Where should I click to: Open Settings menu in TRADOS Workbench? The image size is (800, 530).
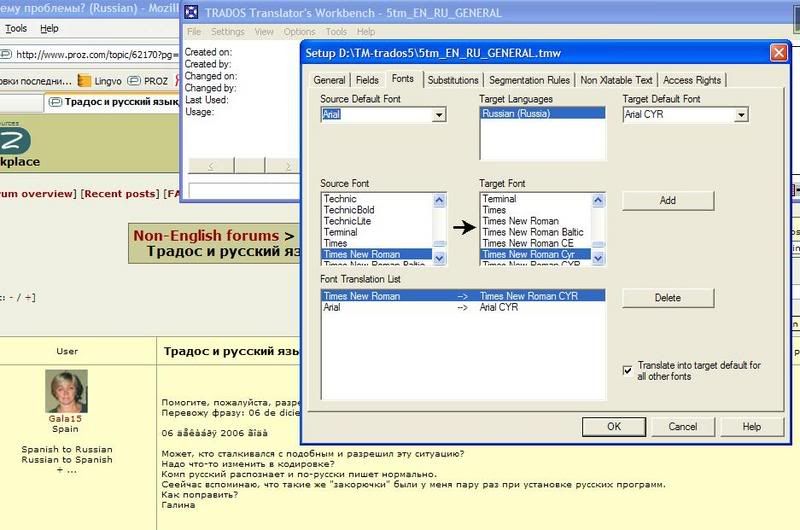[228, 32]
